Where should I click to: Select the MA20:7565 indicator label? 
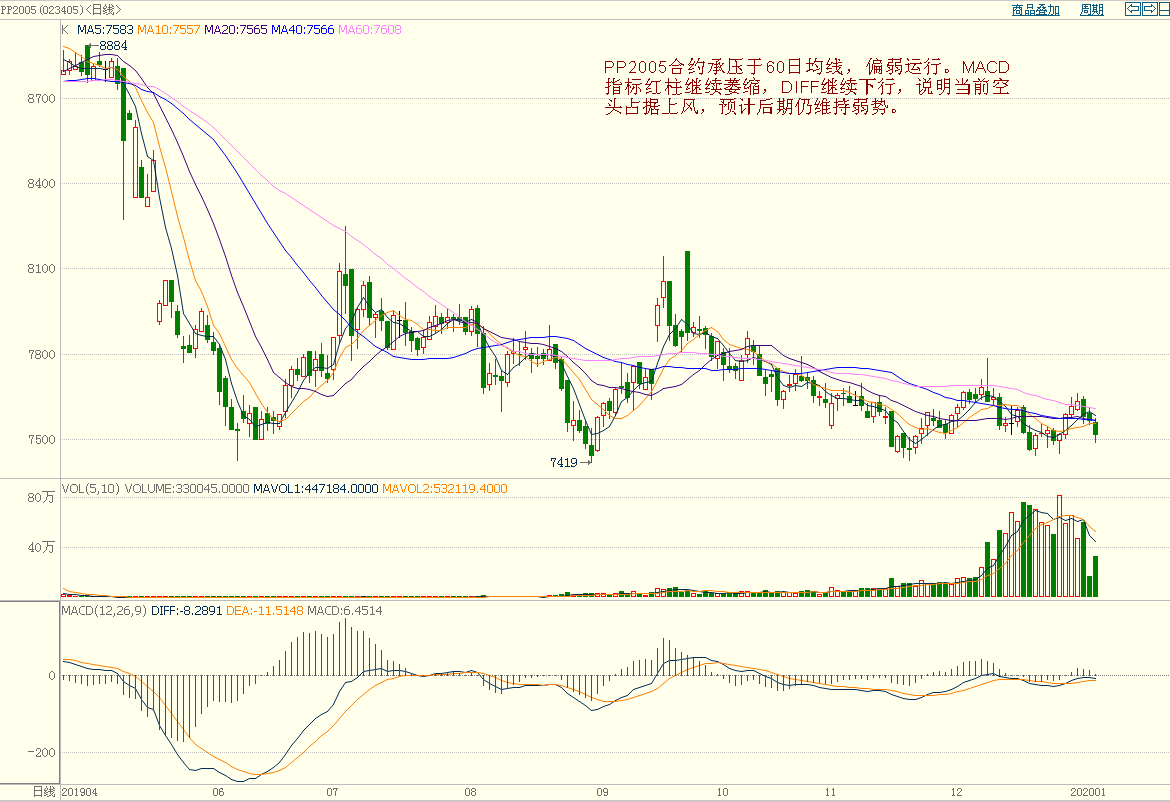(235, 30)
